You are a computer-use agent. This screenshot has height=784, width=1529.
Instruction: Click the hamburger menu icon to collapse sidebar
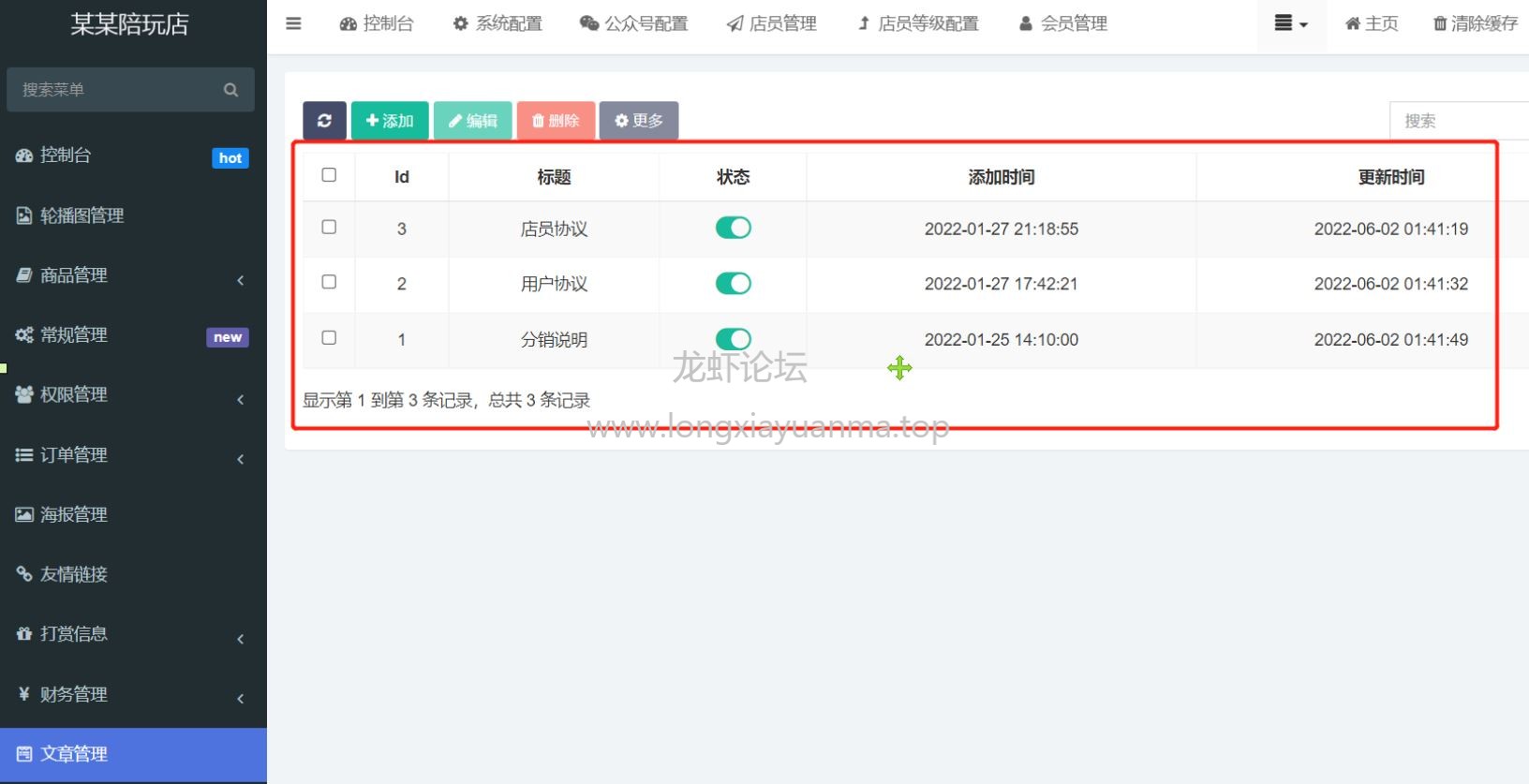pyautogui.click(x=293, y=23)
